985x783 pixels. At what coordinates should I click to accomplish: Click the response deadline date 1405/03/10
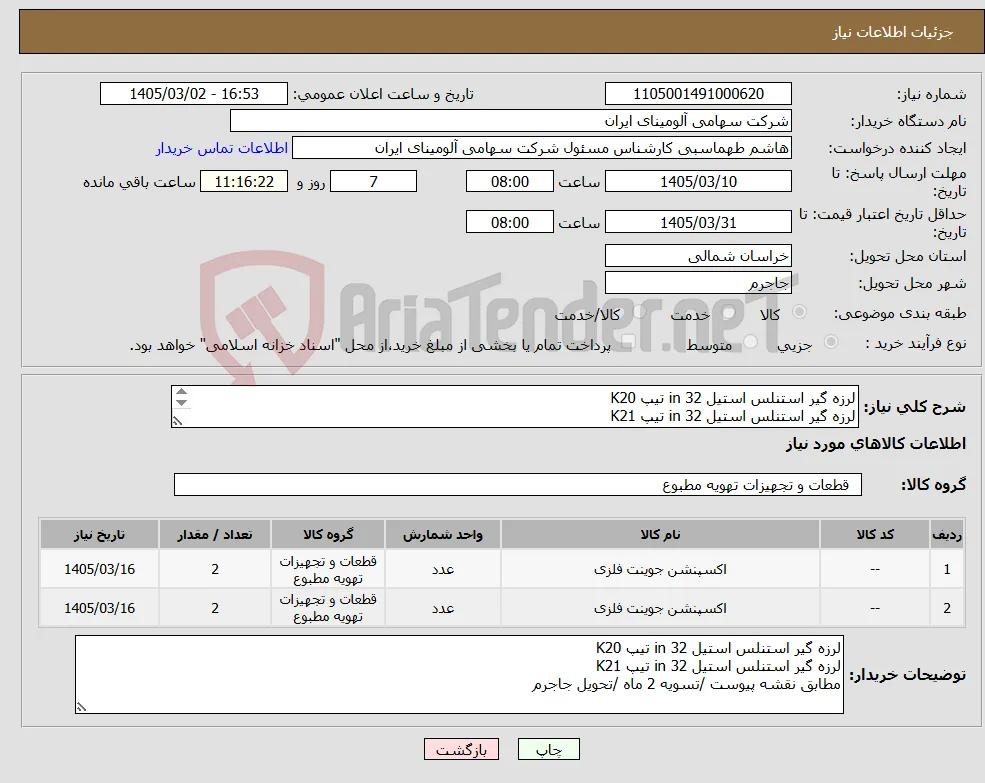(698, 182)
